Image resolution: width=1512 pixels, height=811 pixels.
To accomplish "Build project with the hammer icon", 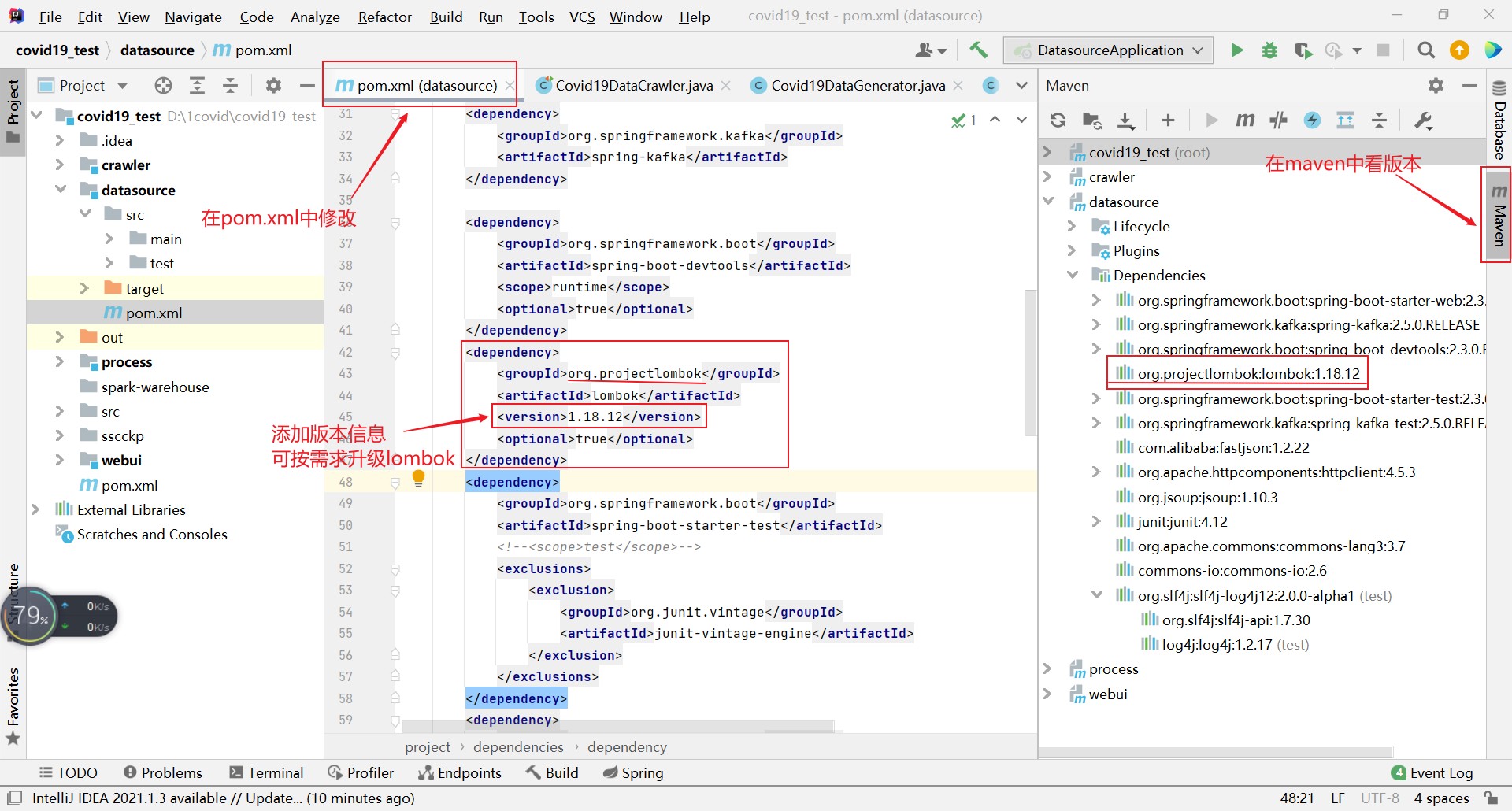I will click(x=978, y=50).
